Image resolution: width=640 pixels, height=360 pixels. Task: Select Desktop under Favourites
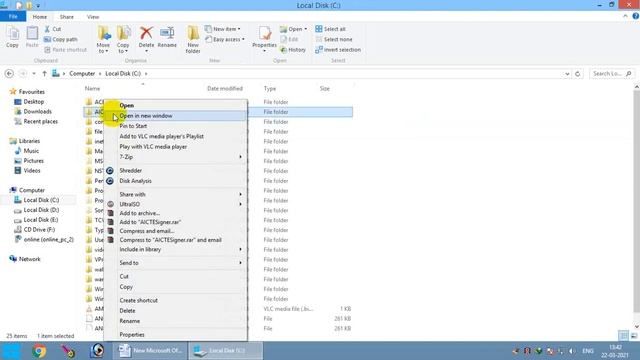(33, 102)
